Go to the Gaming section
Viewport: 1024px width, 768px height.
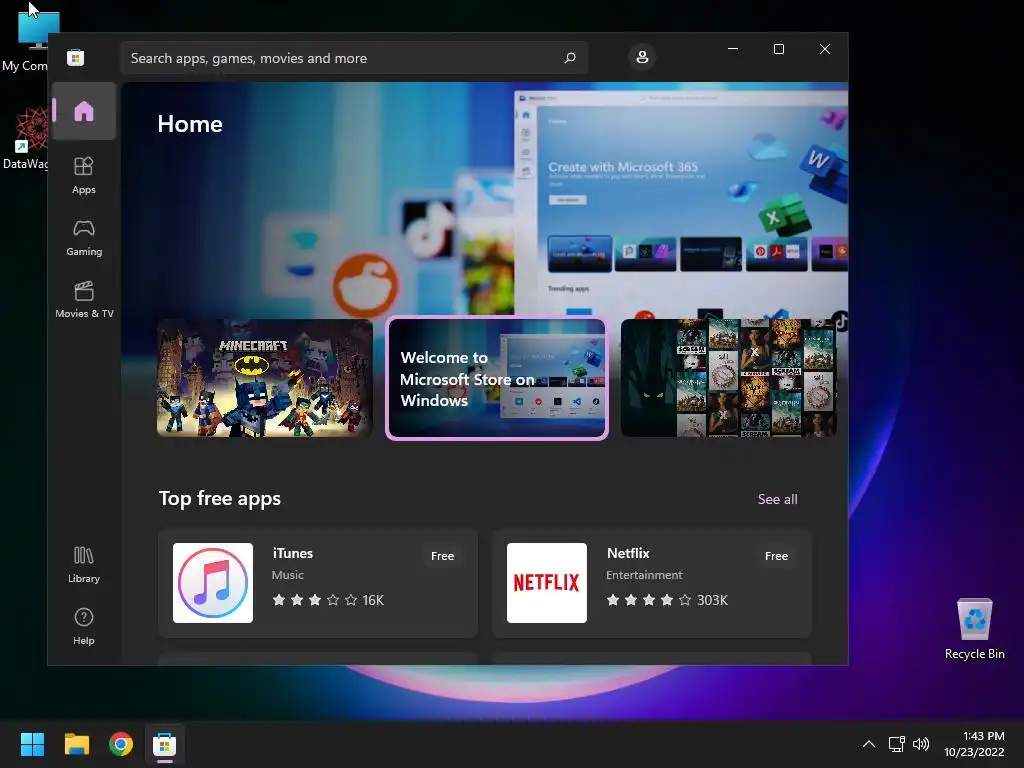click(84, 238)
